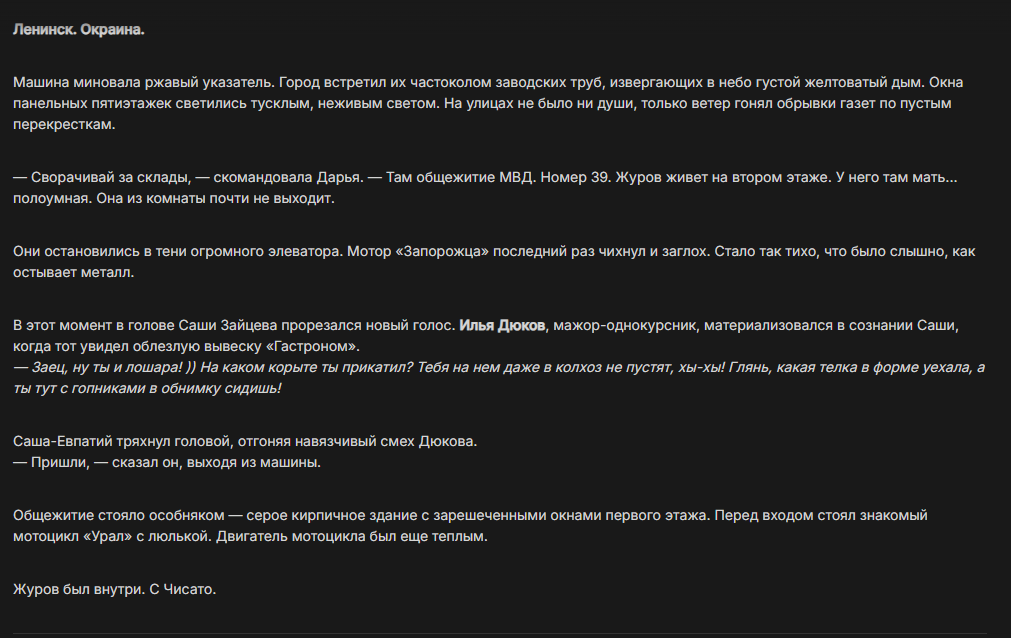The width and height of the screenshot is (1011, 638).
Task: Click the name "Саша-Евпатий" in the text
Action: [x=63, y=441]
